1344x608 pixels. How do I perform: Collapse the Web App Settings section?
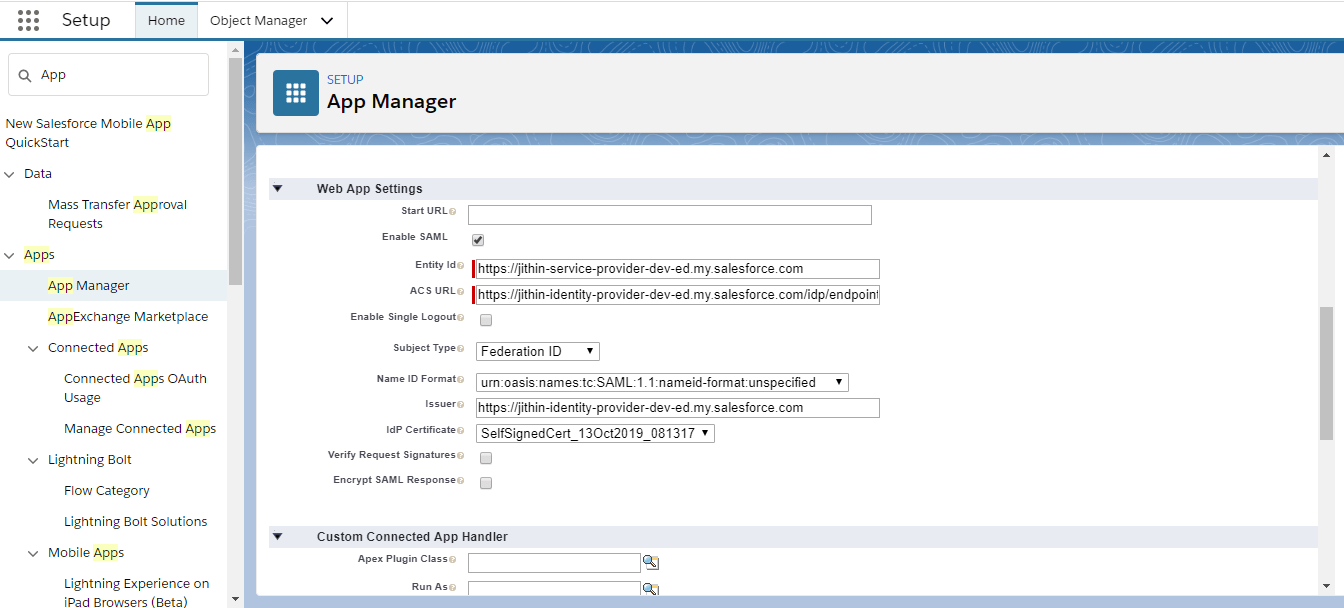click(x=278, y=188)
